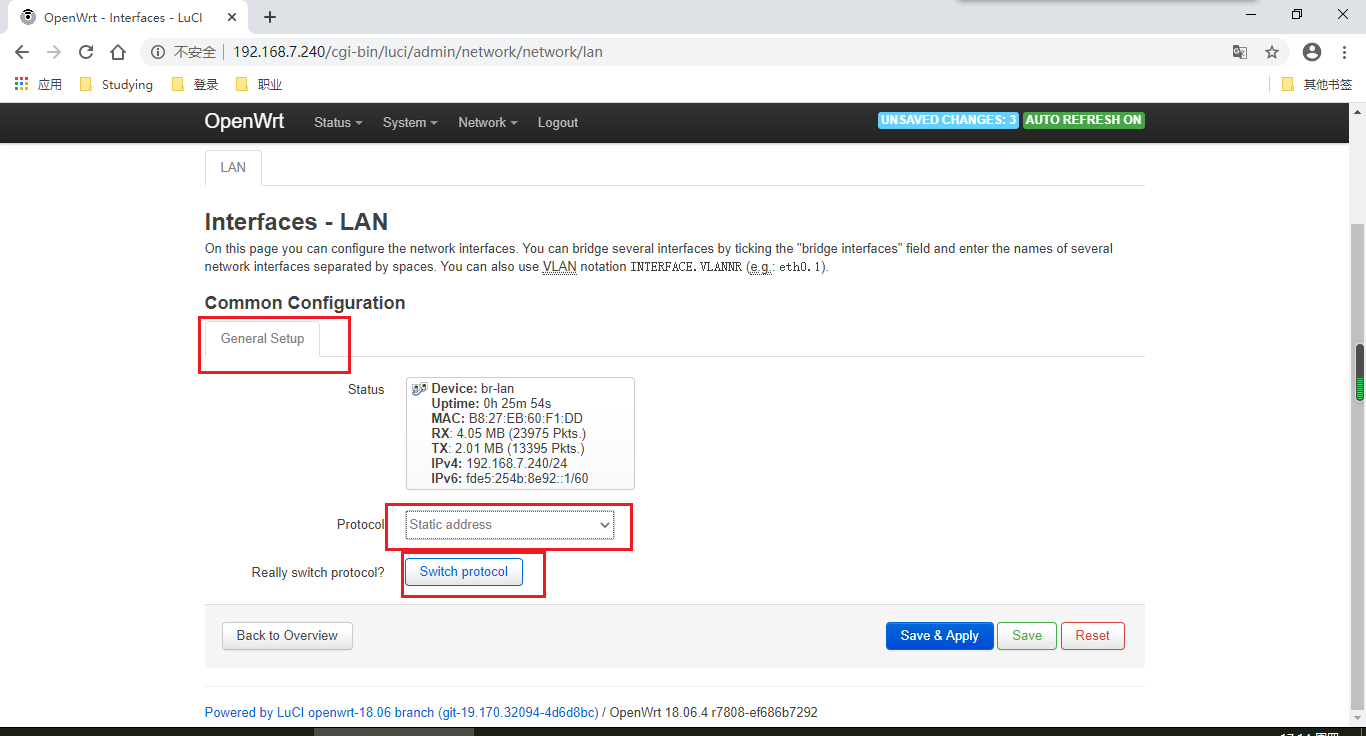Click RX 4.05 MB statistic
Viewport: 1366px width, 736px height.
tap(509, 433)
